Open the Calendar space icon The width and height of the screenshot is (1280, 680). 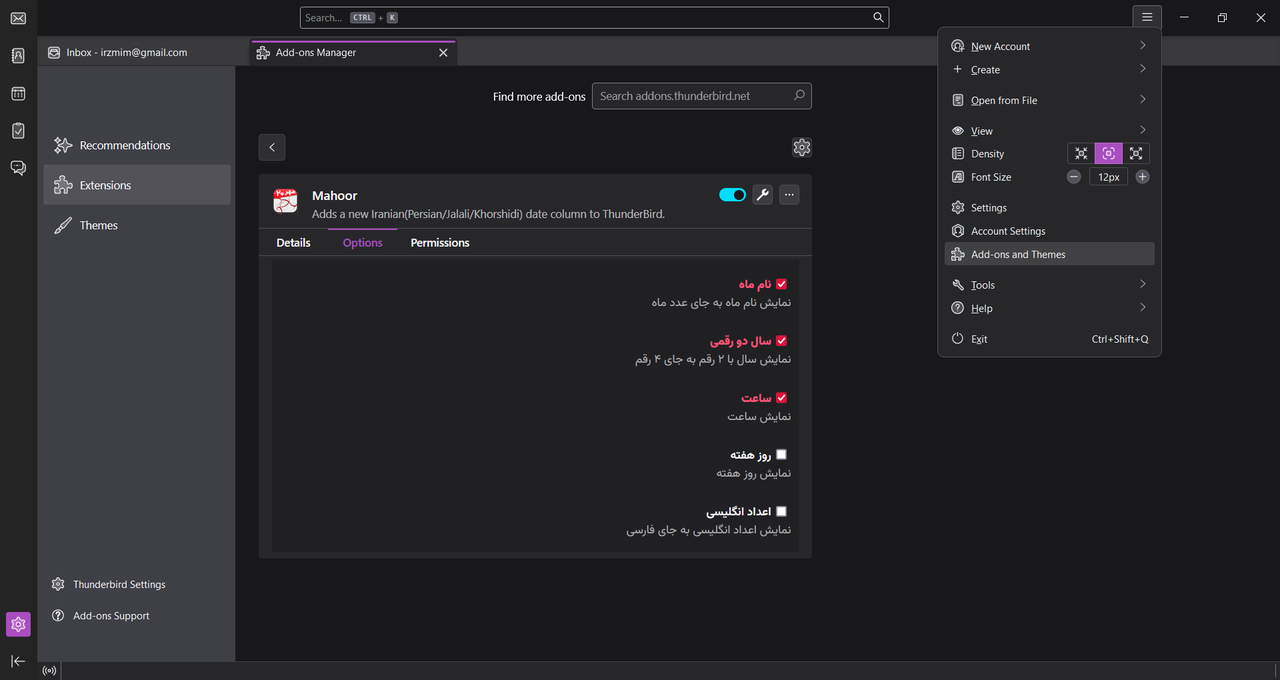pos(18,94)
